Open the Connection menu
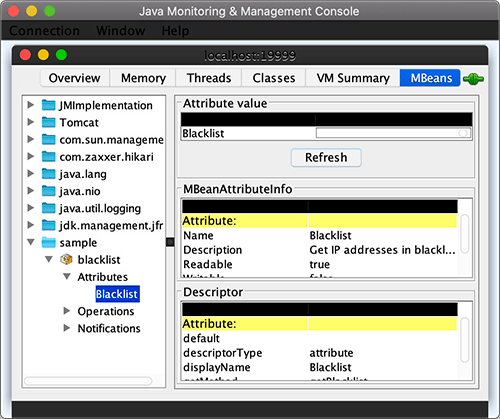The width and height of the screenshot is (500, 419). tap(44, 31)
